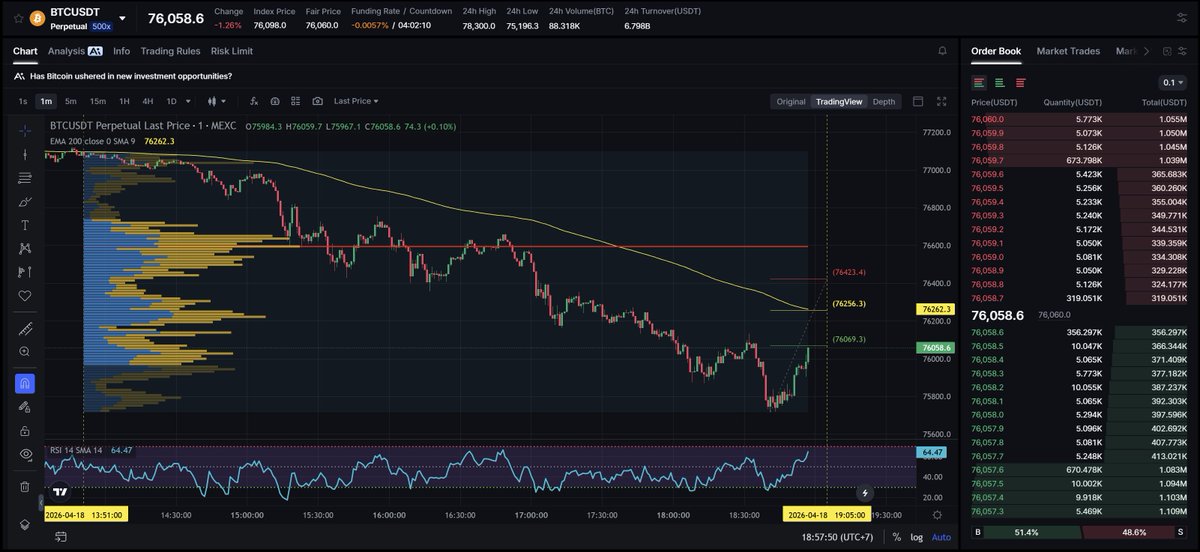Select the 15m timeframe
This screenshot has width=1200, height=552.
(x=98, y=101)
